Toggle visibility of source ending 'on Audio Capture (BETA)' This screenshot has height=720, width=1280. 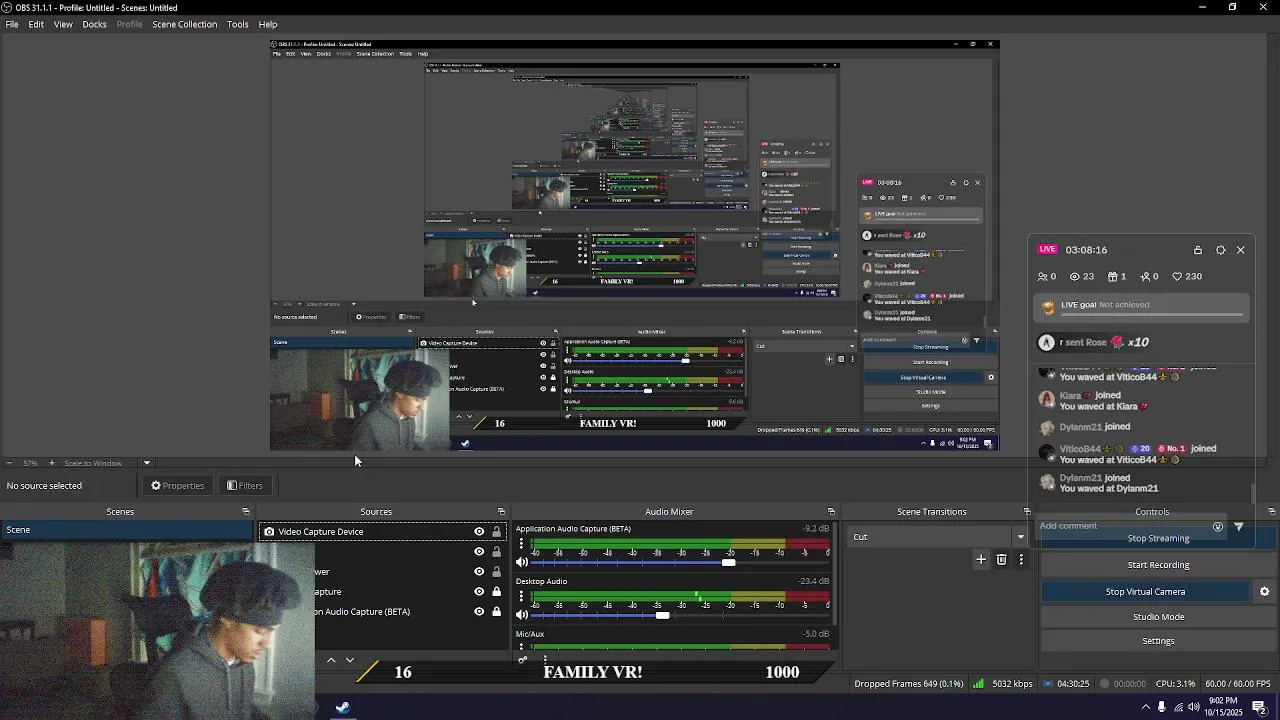click(x=479, y=612)
